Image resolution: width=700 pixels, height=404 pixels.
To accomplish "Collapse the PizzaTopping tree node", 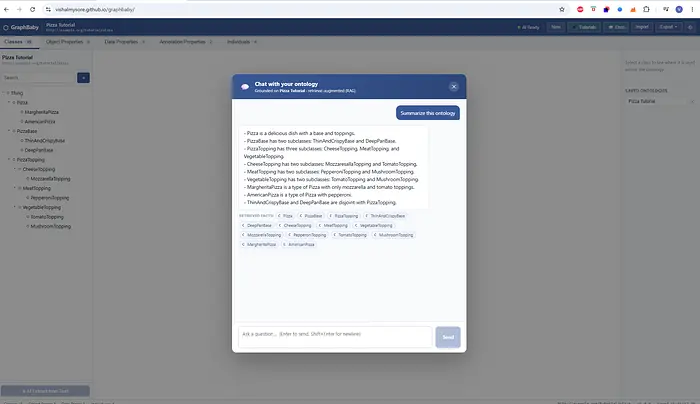I will point(9,159).
